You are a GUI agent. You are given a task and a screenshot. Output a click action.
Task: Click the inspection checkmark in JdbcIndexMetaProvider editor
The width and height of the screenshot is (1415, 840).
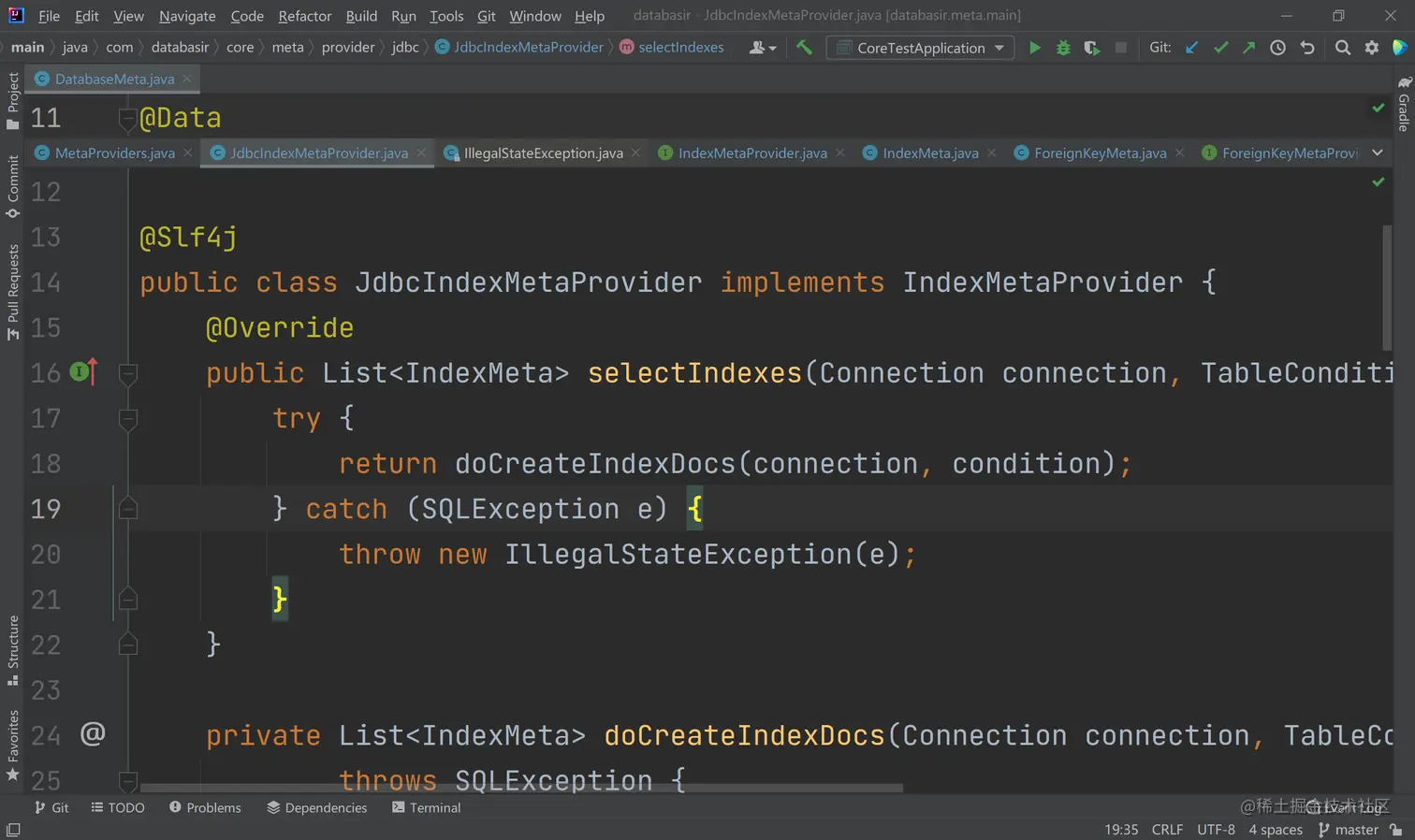1379,181
